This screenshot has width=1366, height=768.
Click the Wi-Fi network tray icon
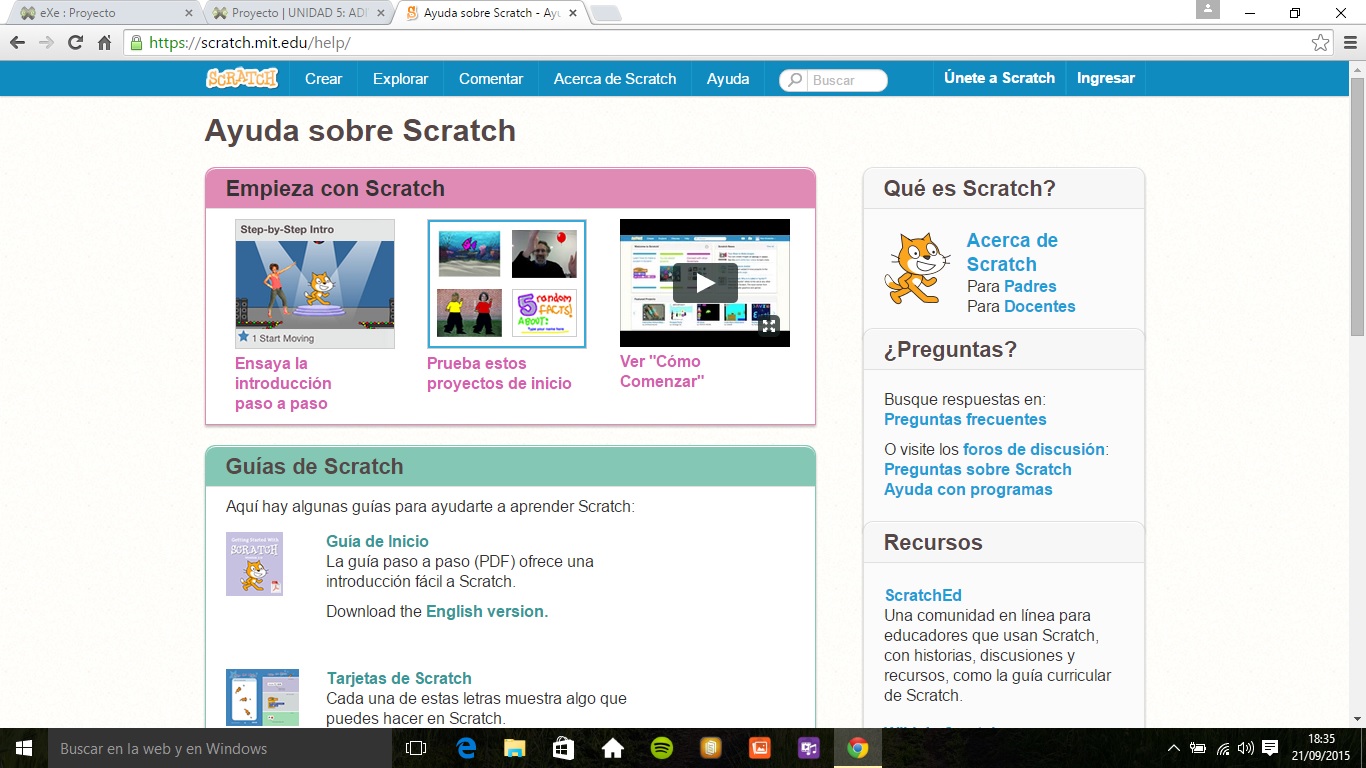tap(1222, 748)
